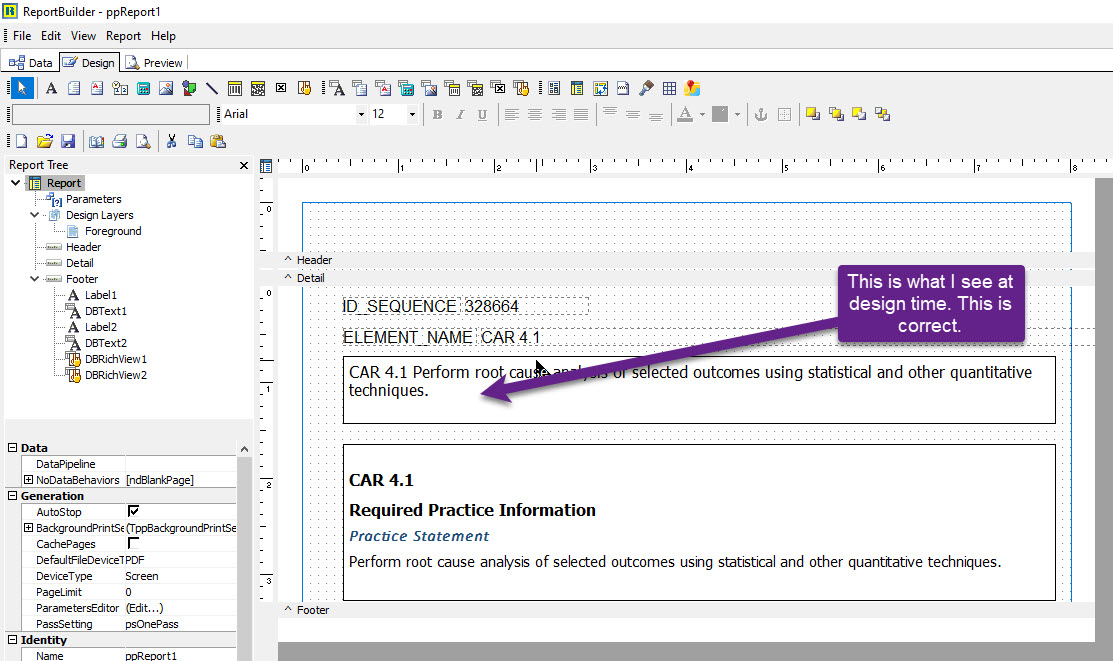Select the PaintBox brush tool
This screenshot has height=661, width=1113.
(x=646, y=88)
